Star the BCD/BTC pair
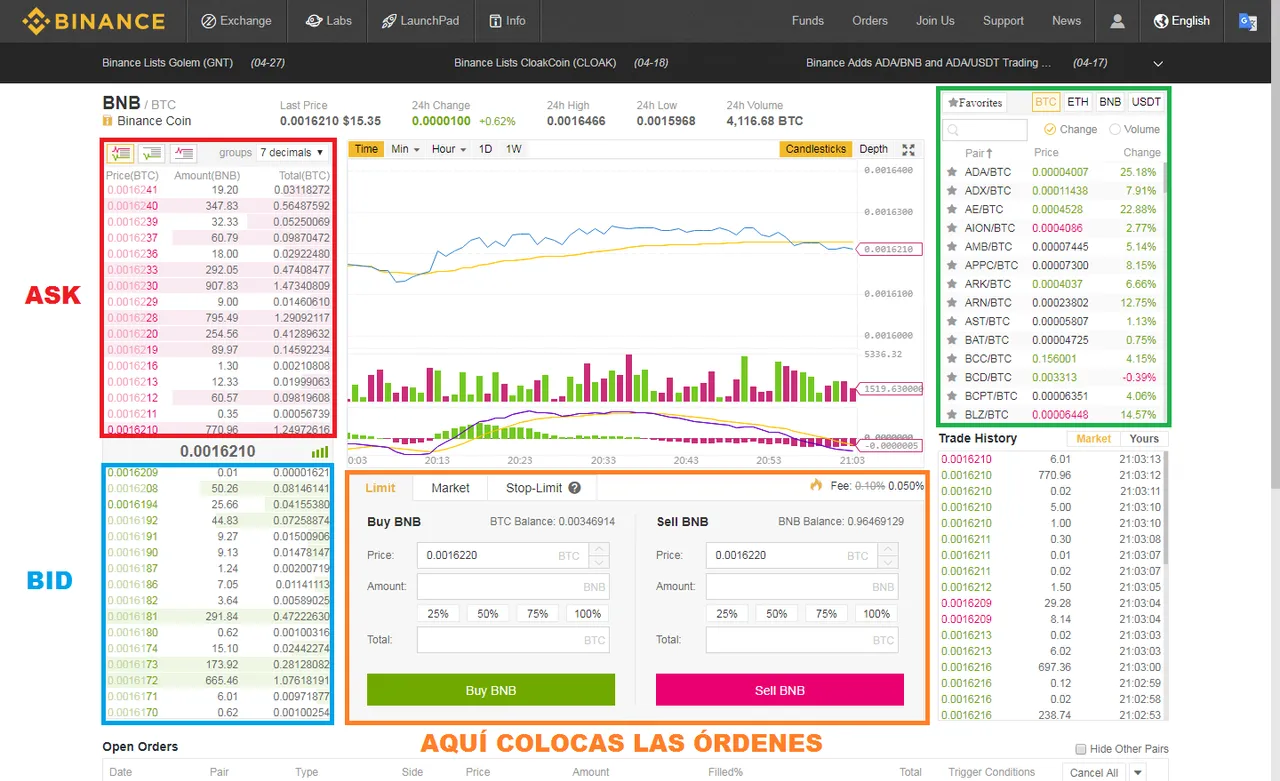This screenshot has height=781, width=1280. click(952, 377)
